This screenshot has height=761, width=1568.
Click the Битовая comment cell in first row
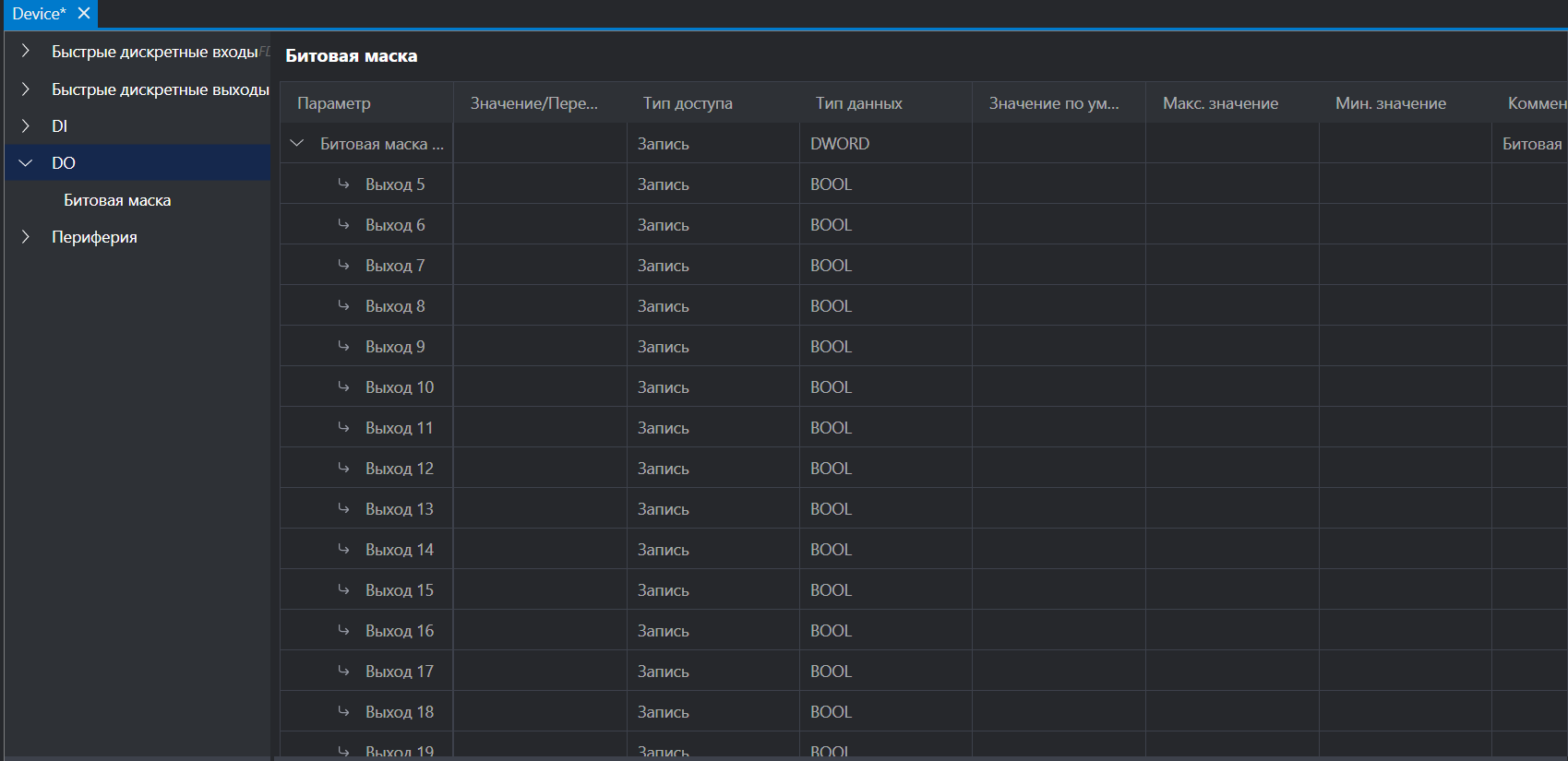coord(1530,143)
